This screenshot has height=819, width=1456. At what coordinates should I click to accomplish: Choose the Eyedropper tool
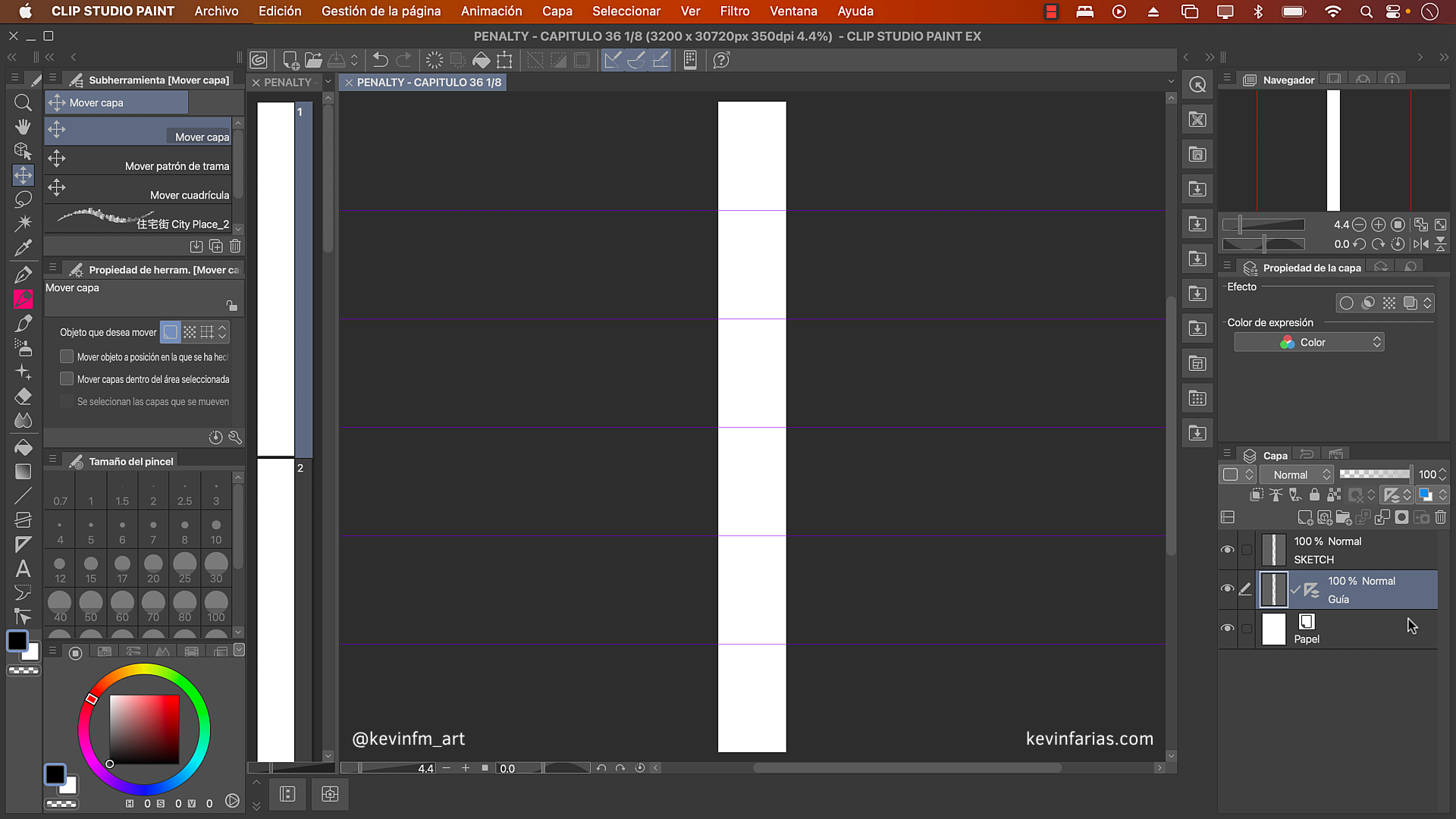tap(23, 248)
